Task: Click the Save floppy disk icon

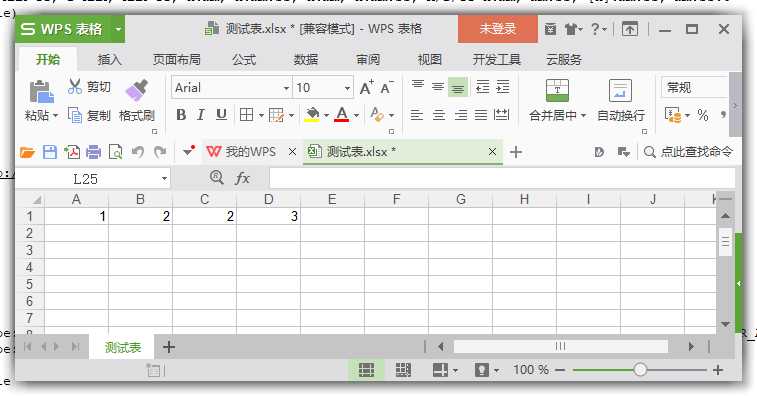Action: click(x=50, y=153)
